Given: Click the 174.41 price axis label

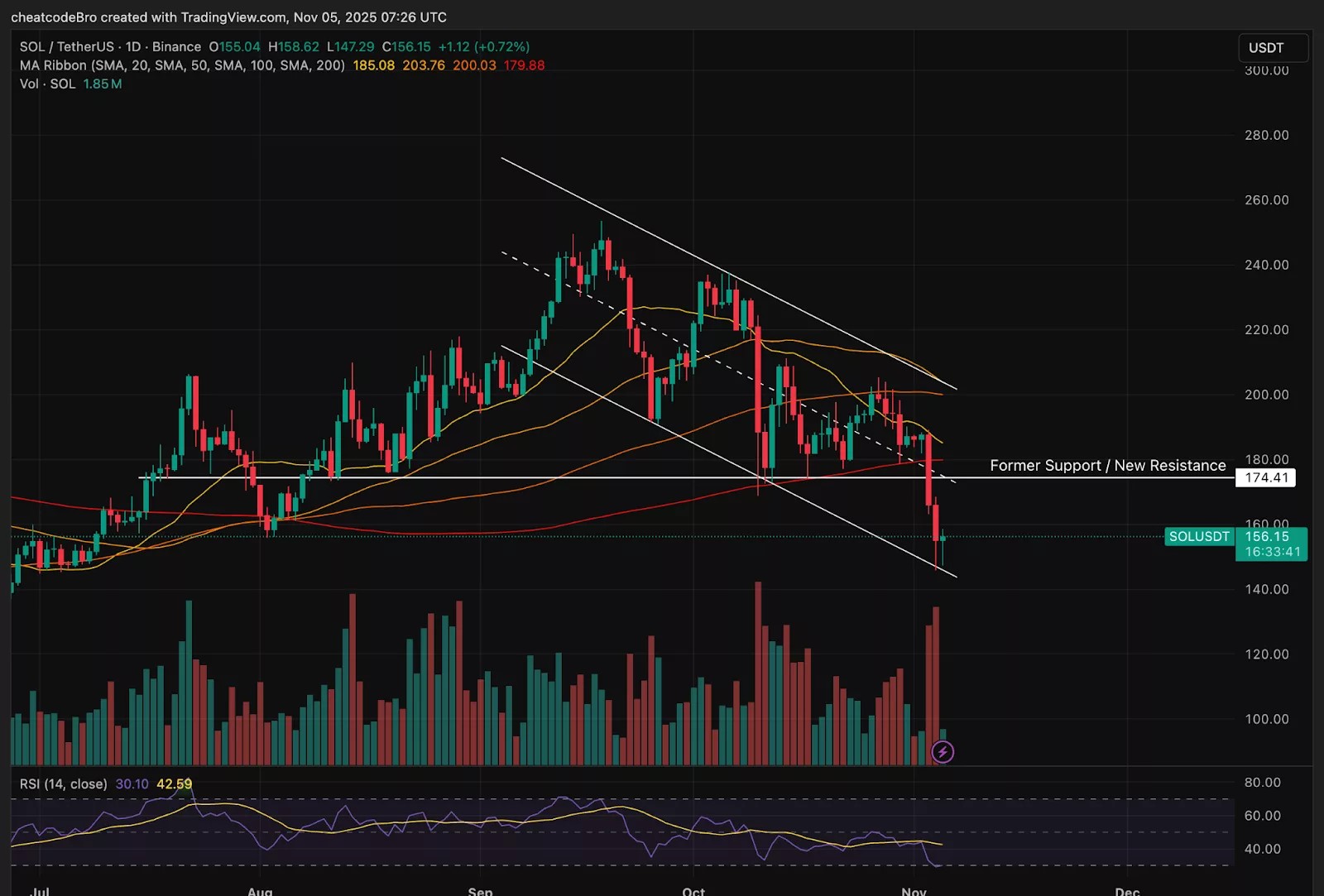Looking at the screenshot, I should 1266,477.
